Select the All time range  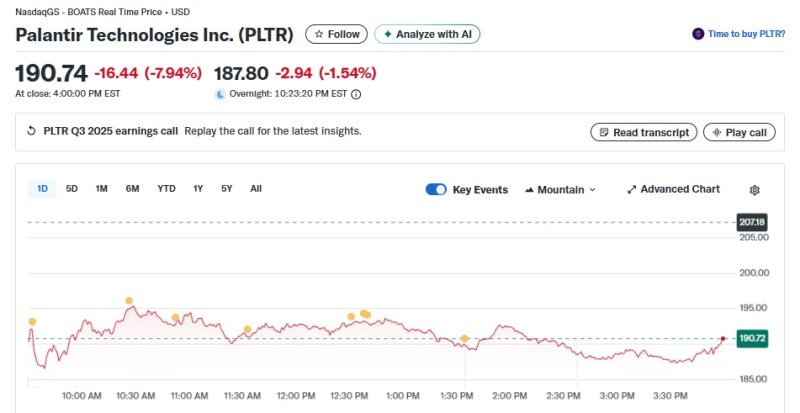click(256, 189)
